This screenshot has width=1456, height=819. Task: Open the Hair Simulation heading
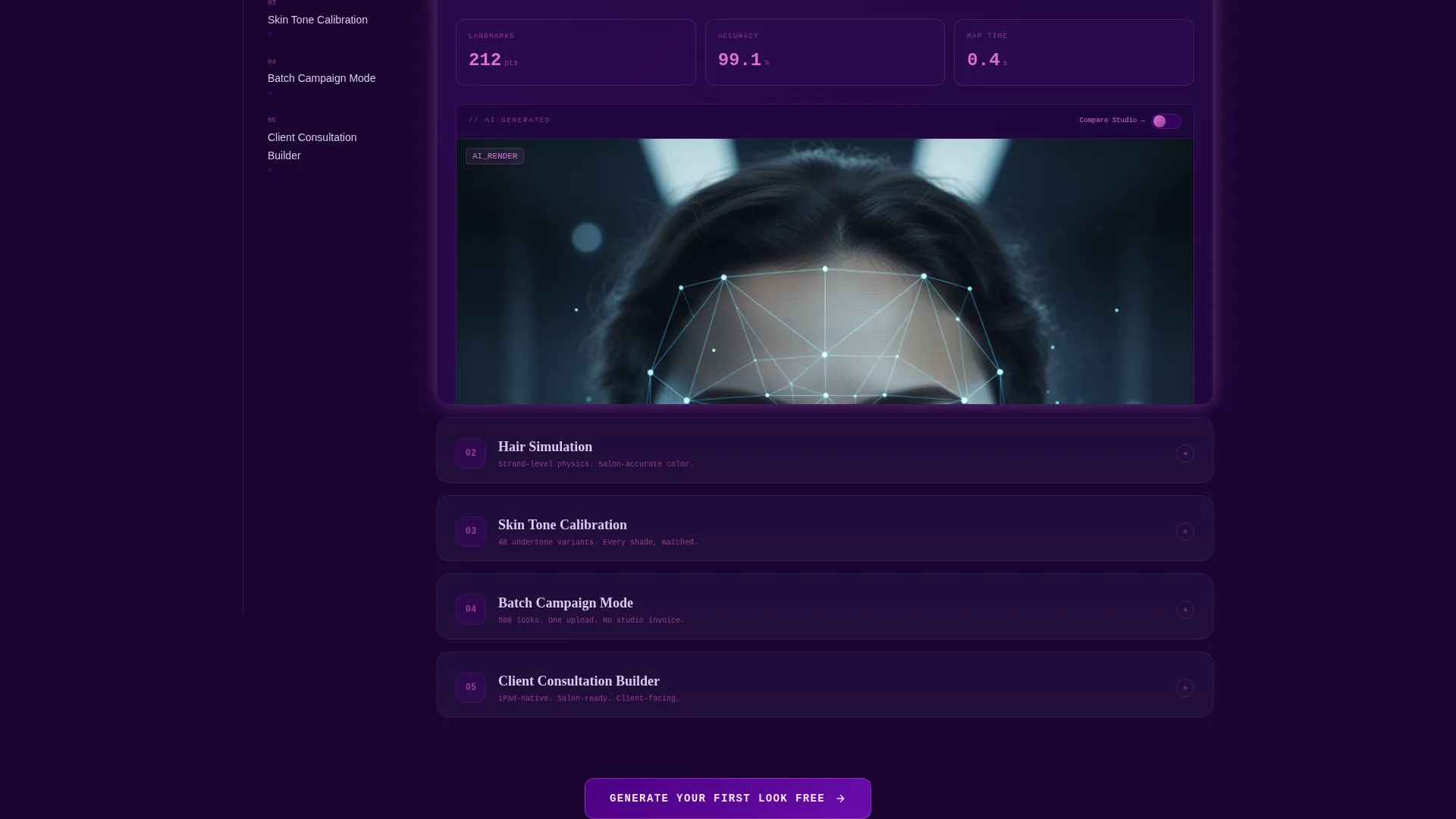[544, 447]
